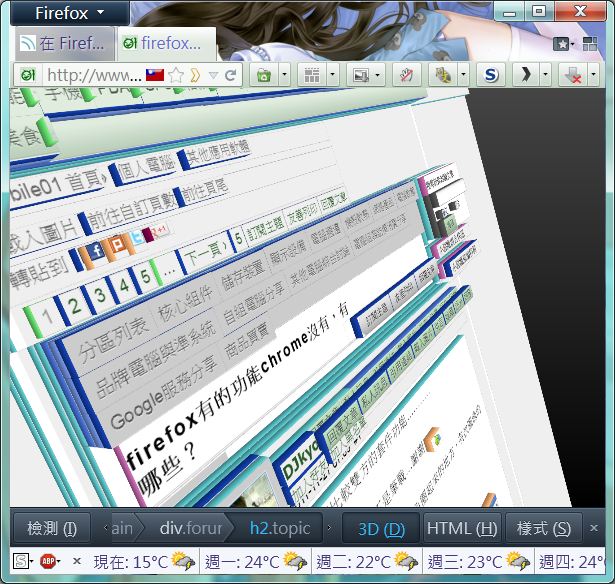Open the tab groups panorama view
This screenshot has width=615, height=584.
[x=590, y=44]
